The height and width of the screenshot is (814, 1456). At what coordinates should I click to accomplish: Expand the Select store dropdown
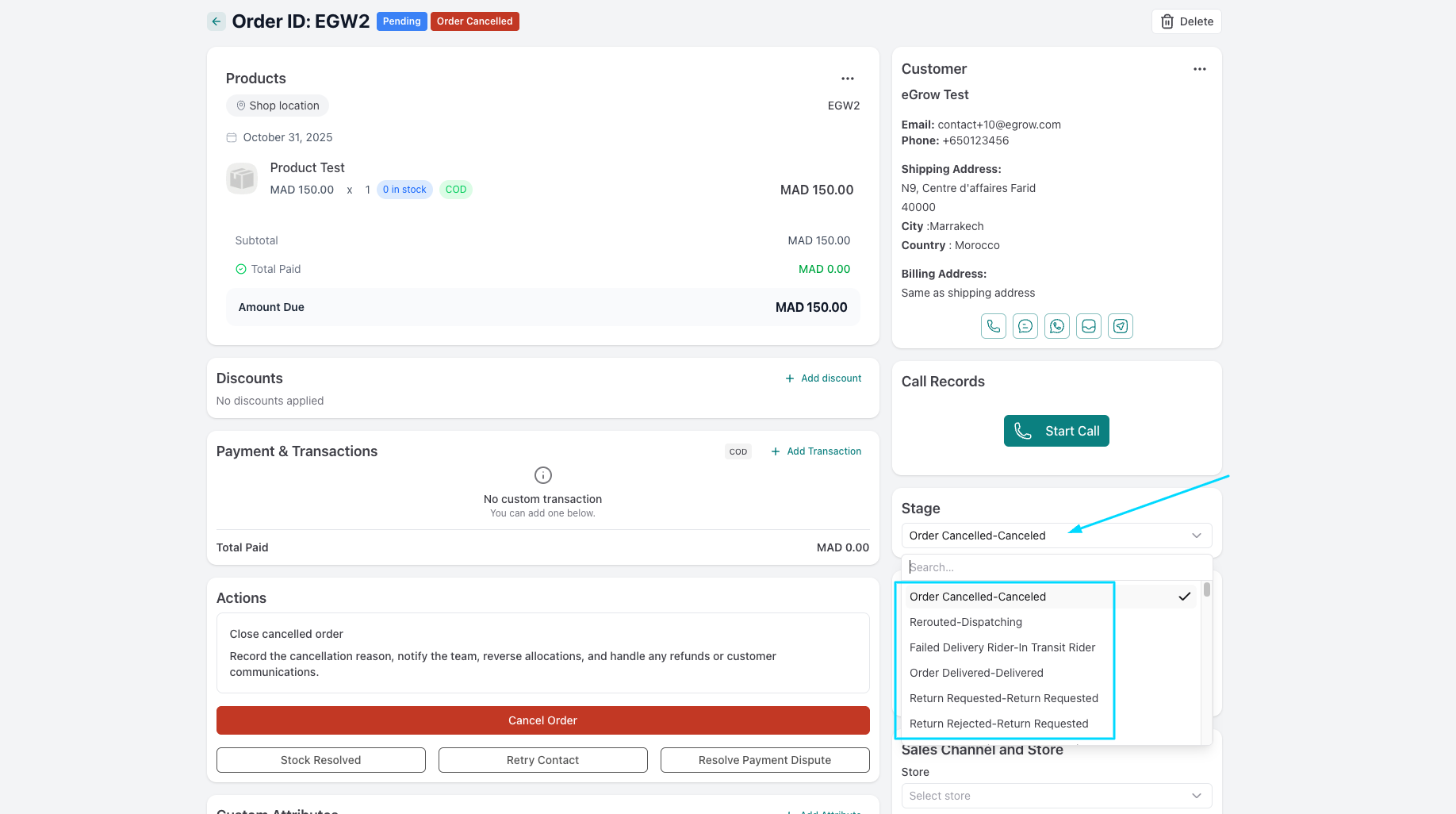point(1056,796)
